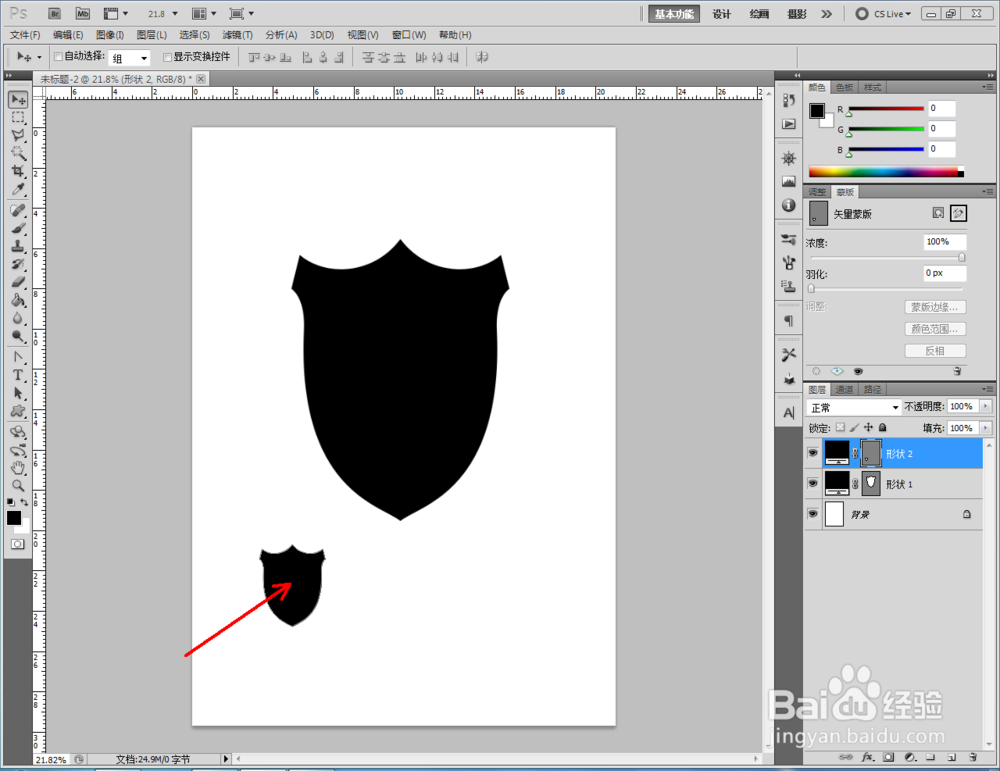The height and width of the screenshot is (771, 1000).
Task: Select the Zoom tool
Action: click(x=18, y=485)
